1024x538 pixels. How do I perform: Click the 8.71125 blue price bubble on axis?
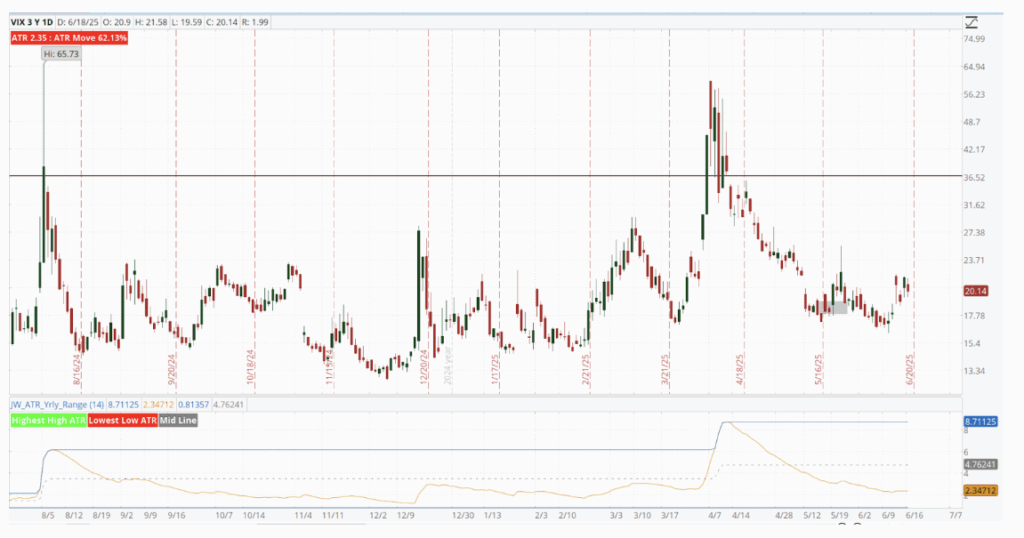pos(980,422)
